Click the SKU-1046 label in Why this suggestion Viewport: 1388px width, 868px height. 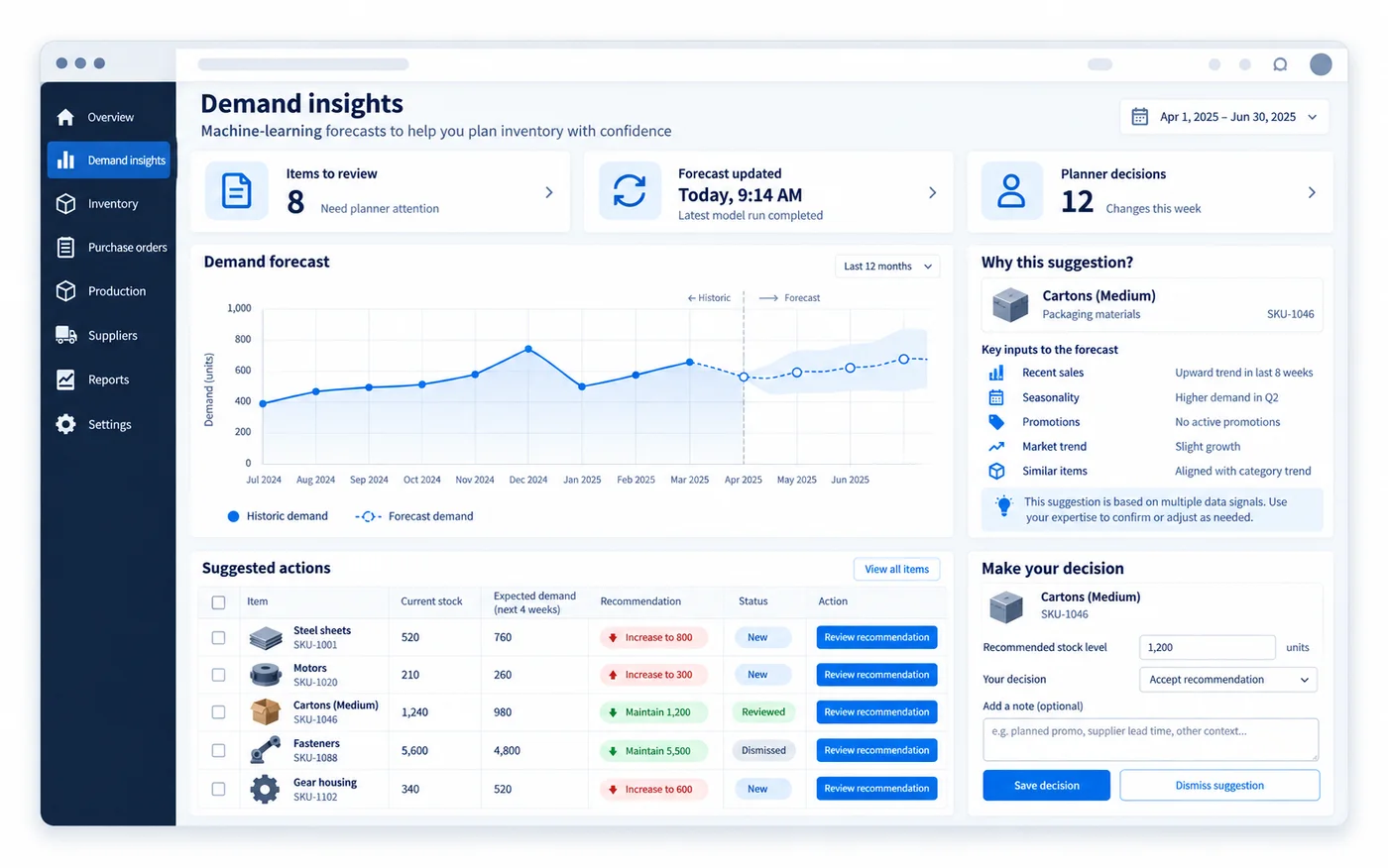(1290, 314)
